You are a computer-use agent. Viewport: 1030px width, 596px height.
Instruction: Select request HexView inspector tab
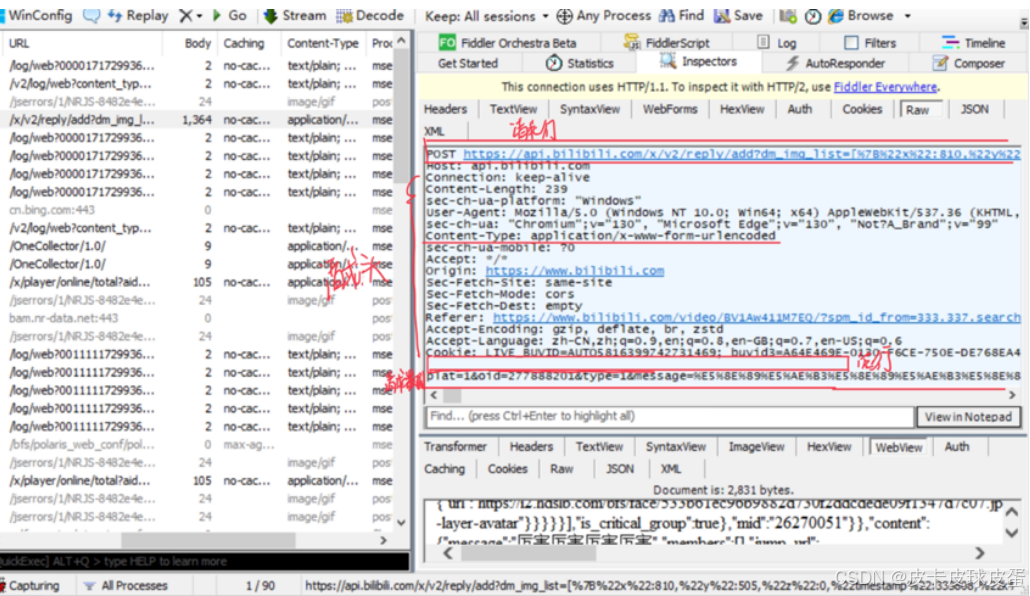[x=742, y=109]
